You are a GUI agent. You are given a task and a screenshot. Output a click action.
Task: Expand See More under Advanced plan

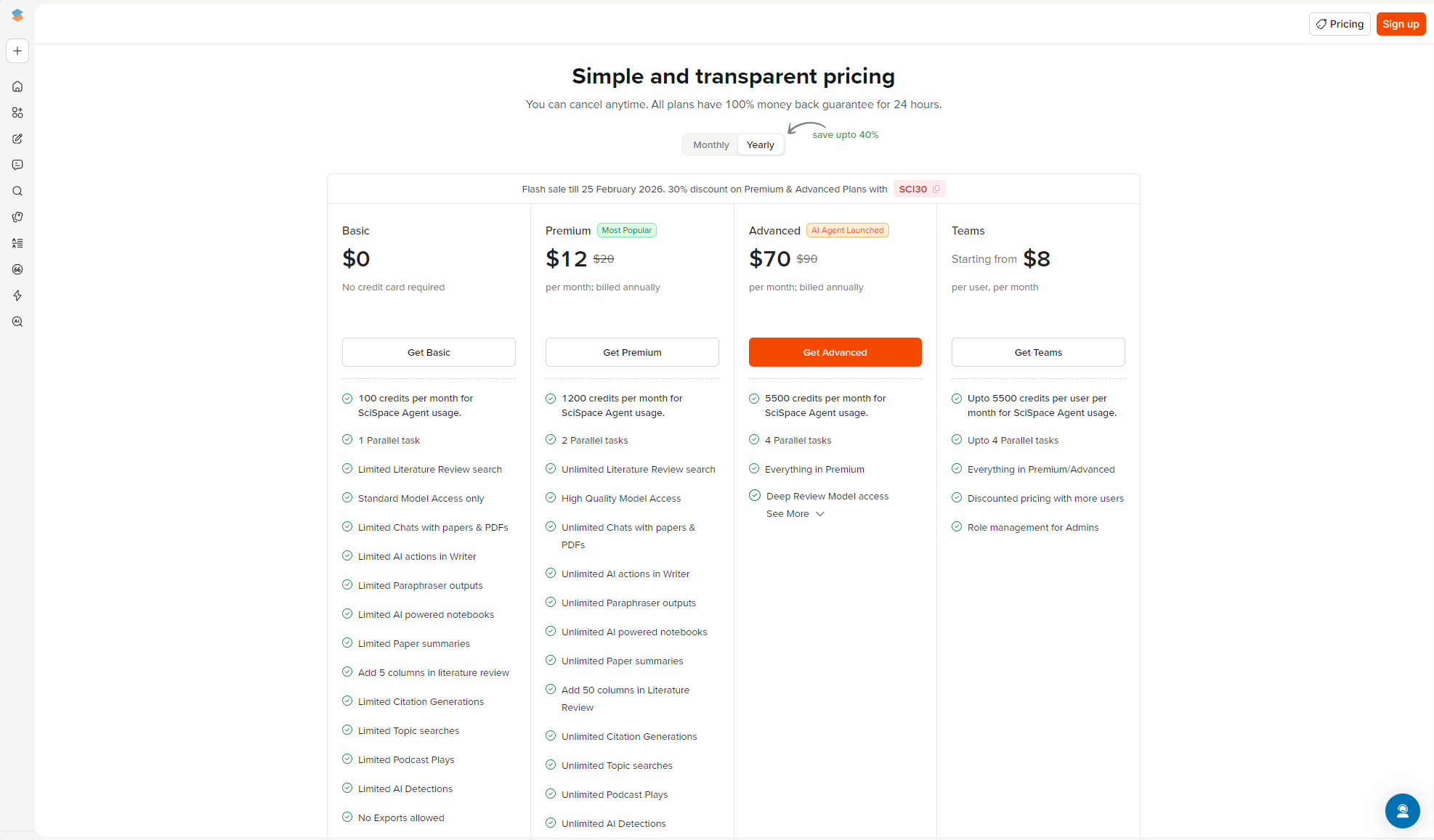point(795,513)
